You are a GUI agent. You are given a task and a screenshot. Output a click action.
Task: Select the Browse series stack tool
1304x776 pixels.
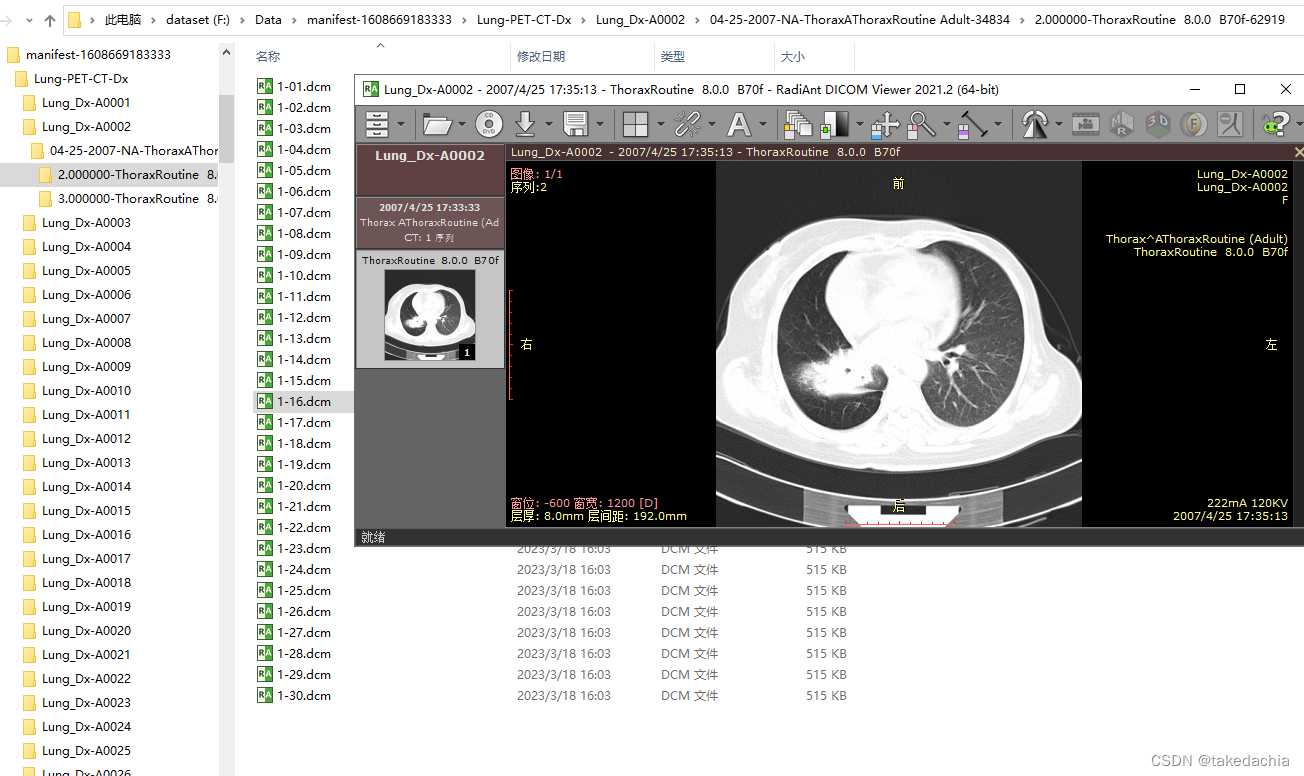tap(799, 124)
